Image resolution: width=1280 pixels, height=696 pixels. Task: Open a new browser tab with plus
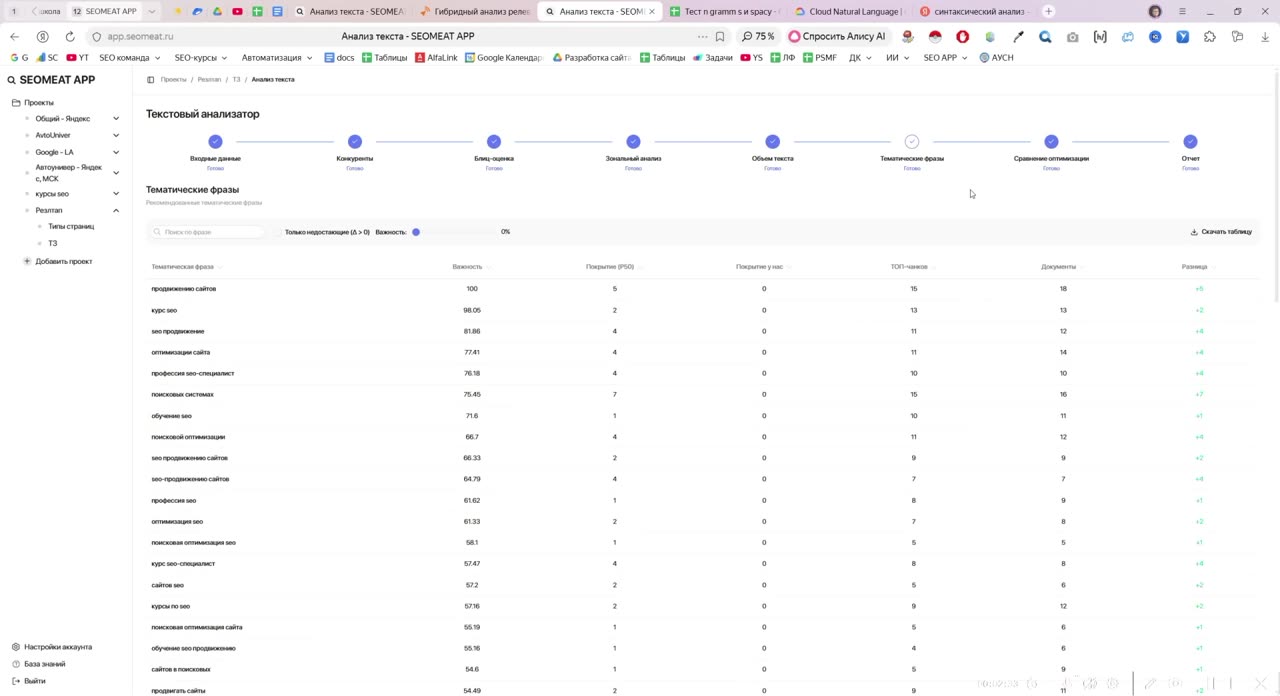[x=1048, y=11]
